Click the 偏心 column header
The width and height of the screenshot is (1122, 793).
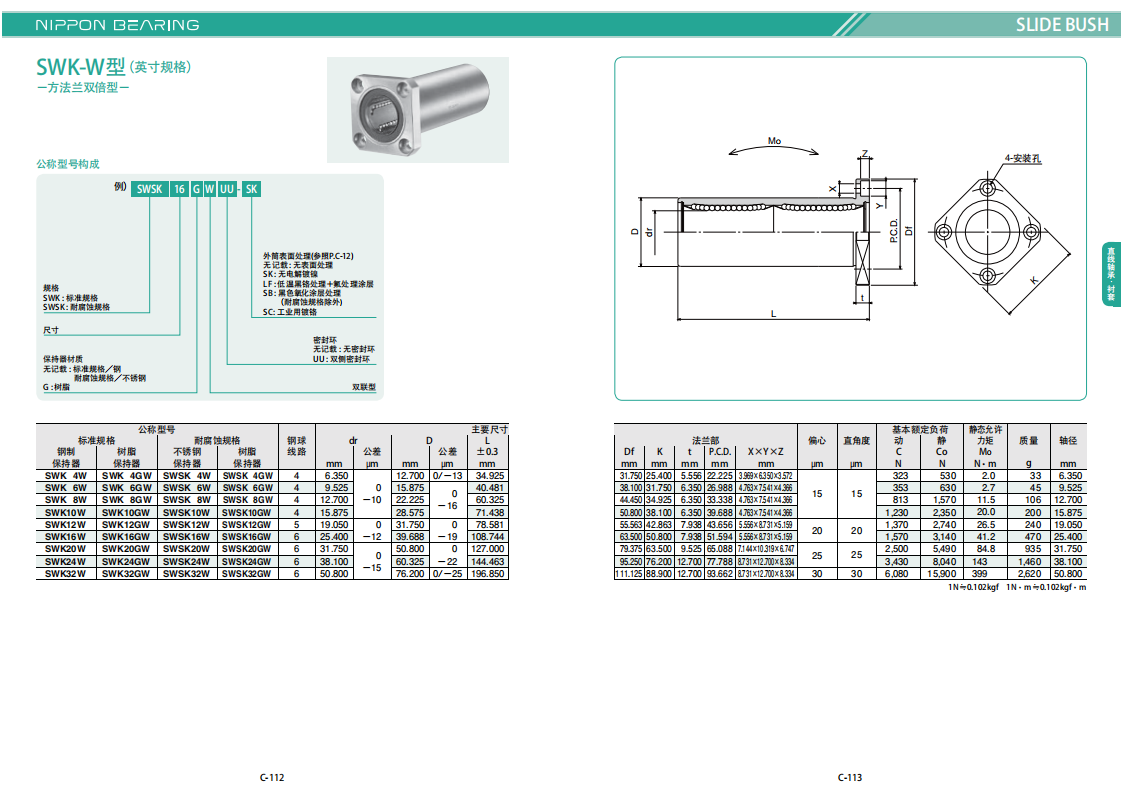817,440
